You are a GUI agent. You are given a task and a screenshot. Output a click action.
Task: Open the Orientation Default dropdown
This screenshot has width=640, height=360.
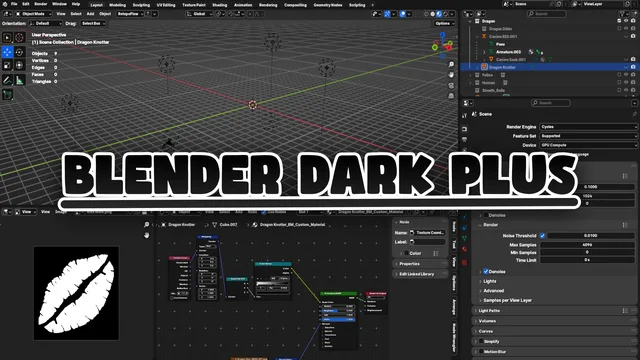tap(45, 23)
